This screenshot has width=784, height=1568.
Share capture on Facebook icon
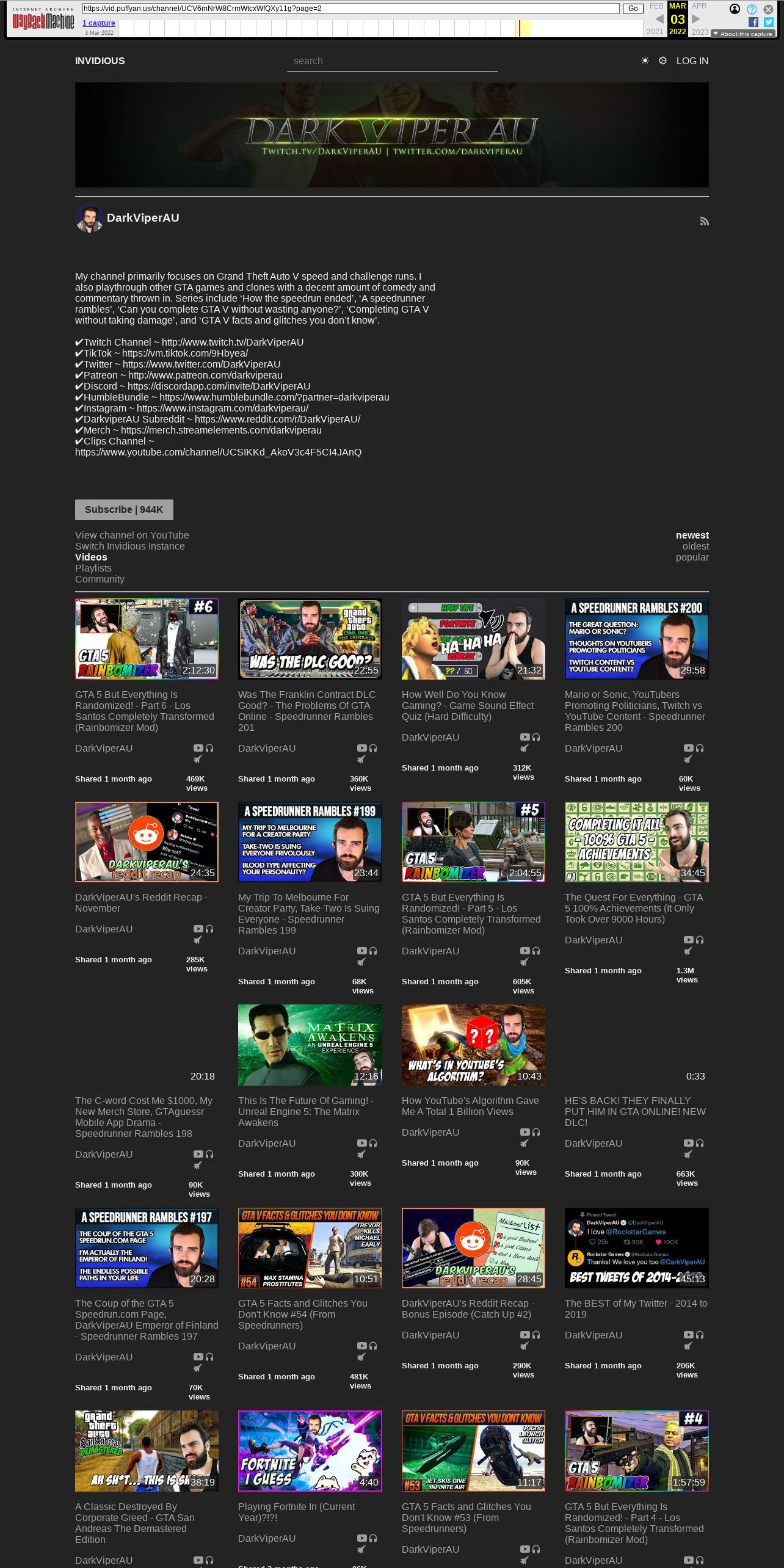coord(753,22)
